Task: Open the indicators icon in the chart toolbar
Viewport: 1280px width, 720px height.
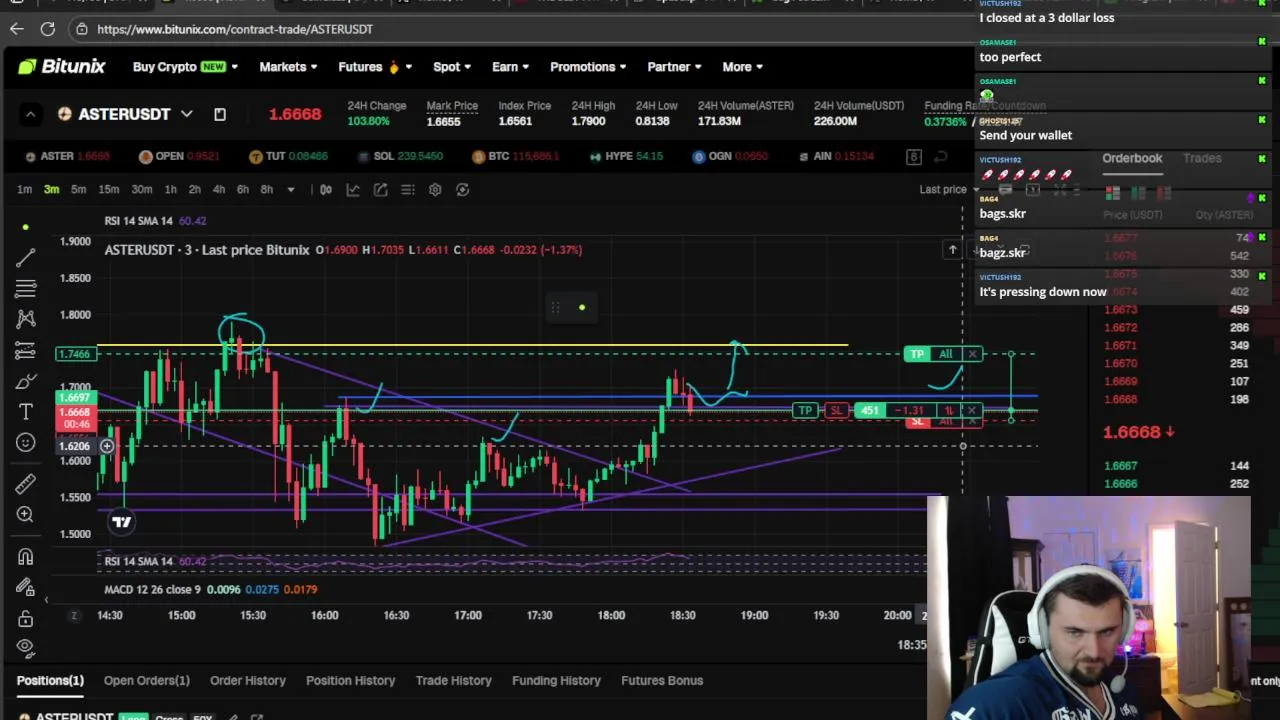Action: (353, 190)
